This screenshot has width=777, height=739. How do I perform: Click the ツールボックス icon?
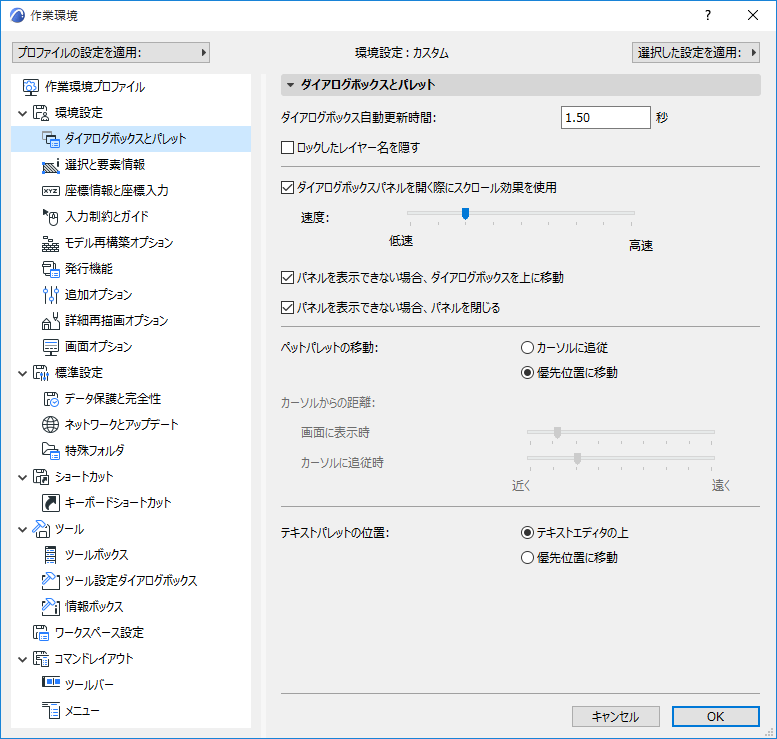51,555
